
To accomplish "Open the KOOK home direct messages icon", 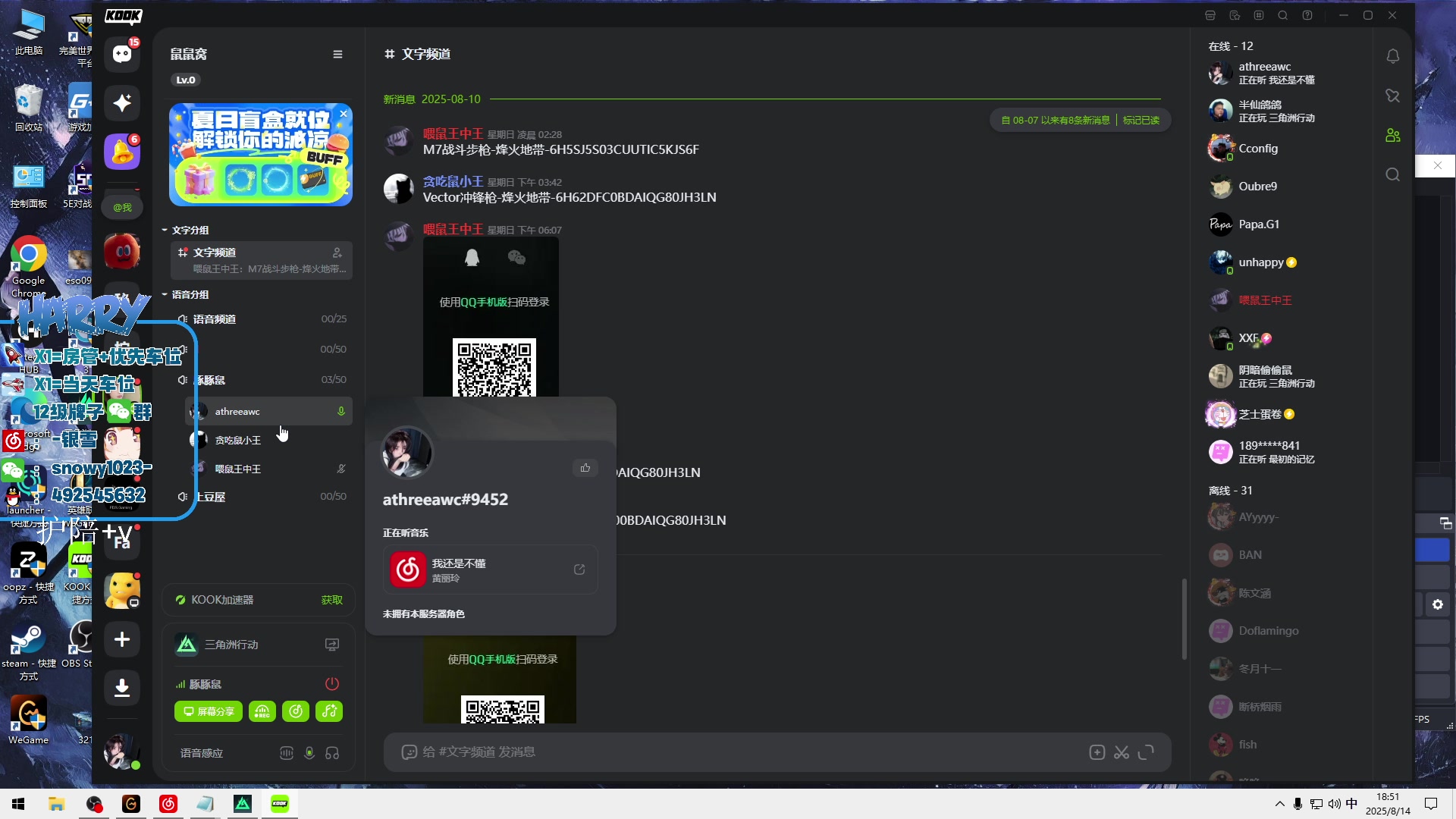I will click(122, 55).
